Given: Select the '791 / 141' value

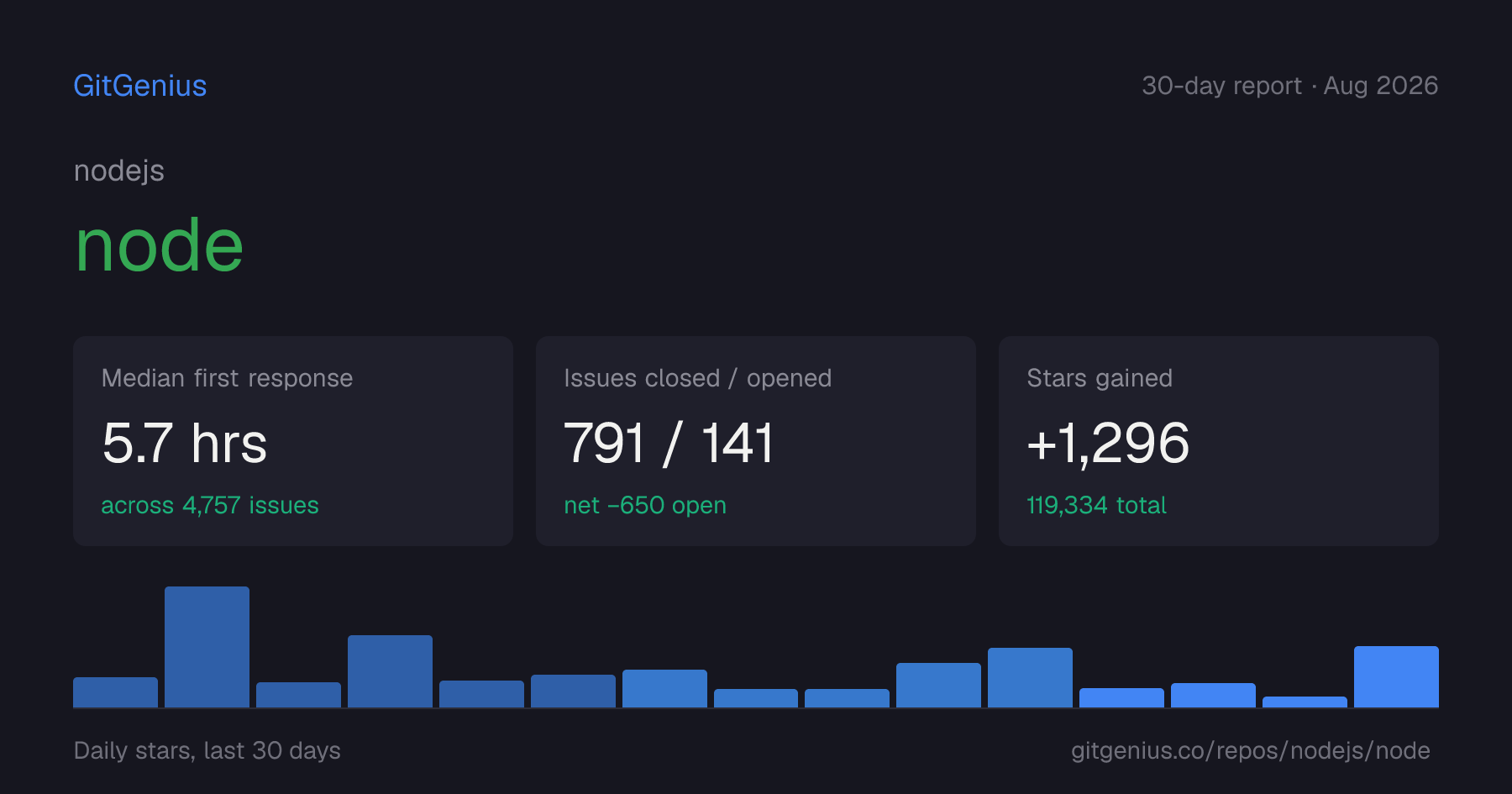Looking at the screenshot, I should point(669,443).
